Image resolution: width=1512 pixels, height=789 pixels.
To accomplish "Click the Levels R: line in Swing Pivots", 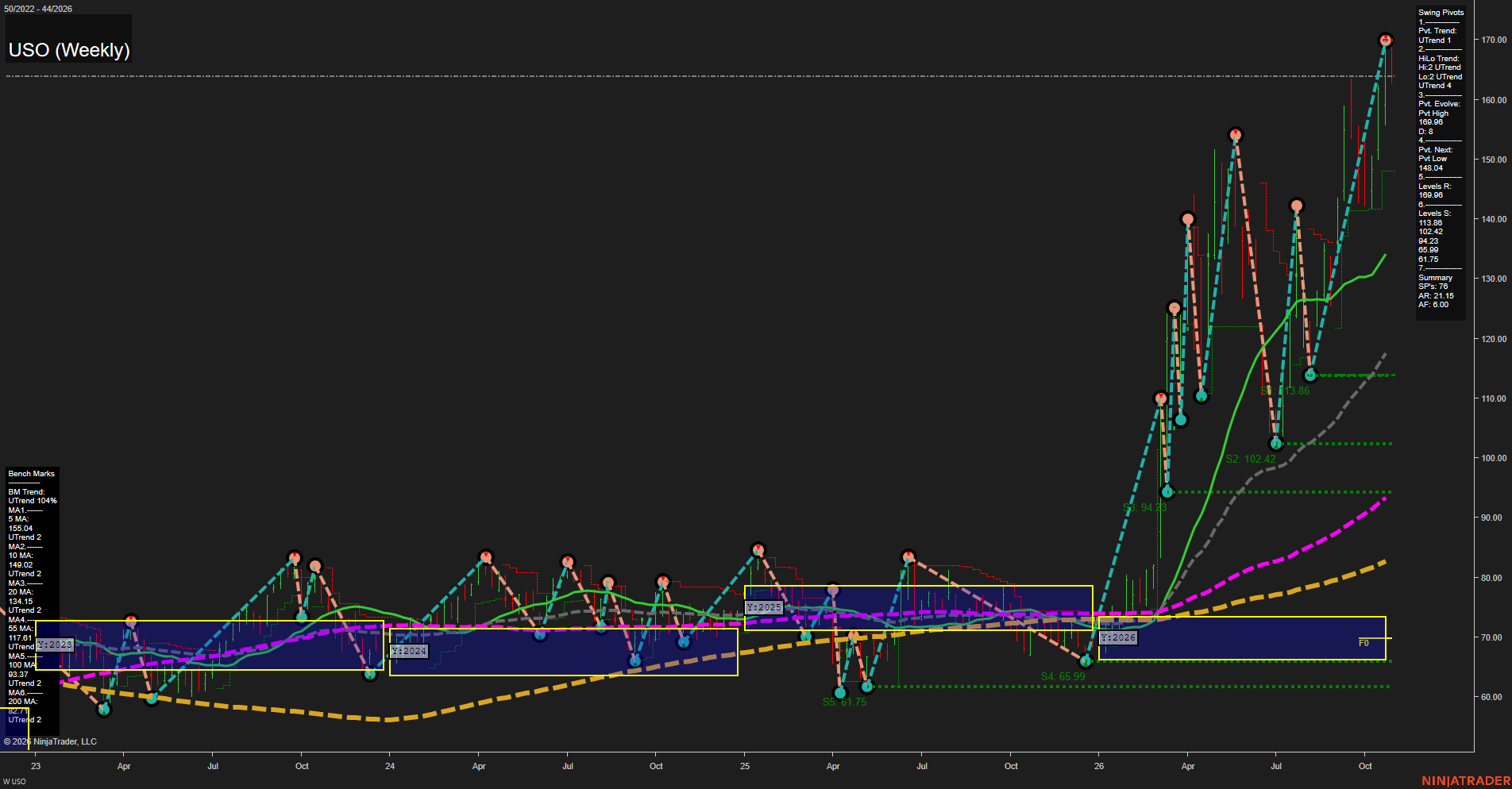I will coord(1434,187).
